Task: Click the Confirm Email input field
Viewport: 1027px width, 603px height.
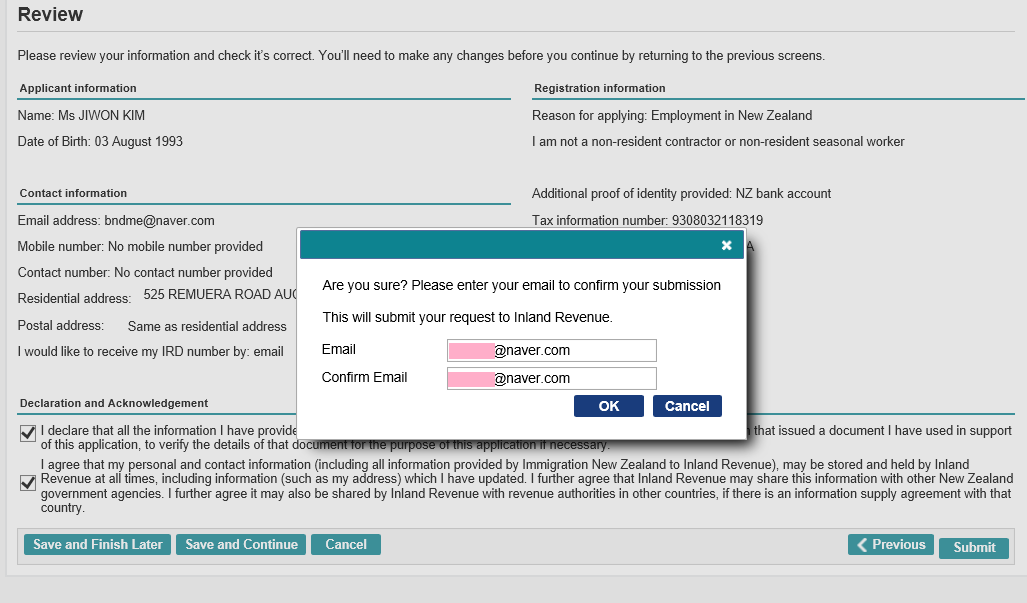Action: point(551,378)
